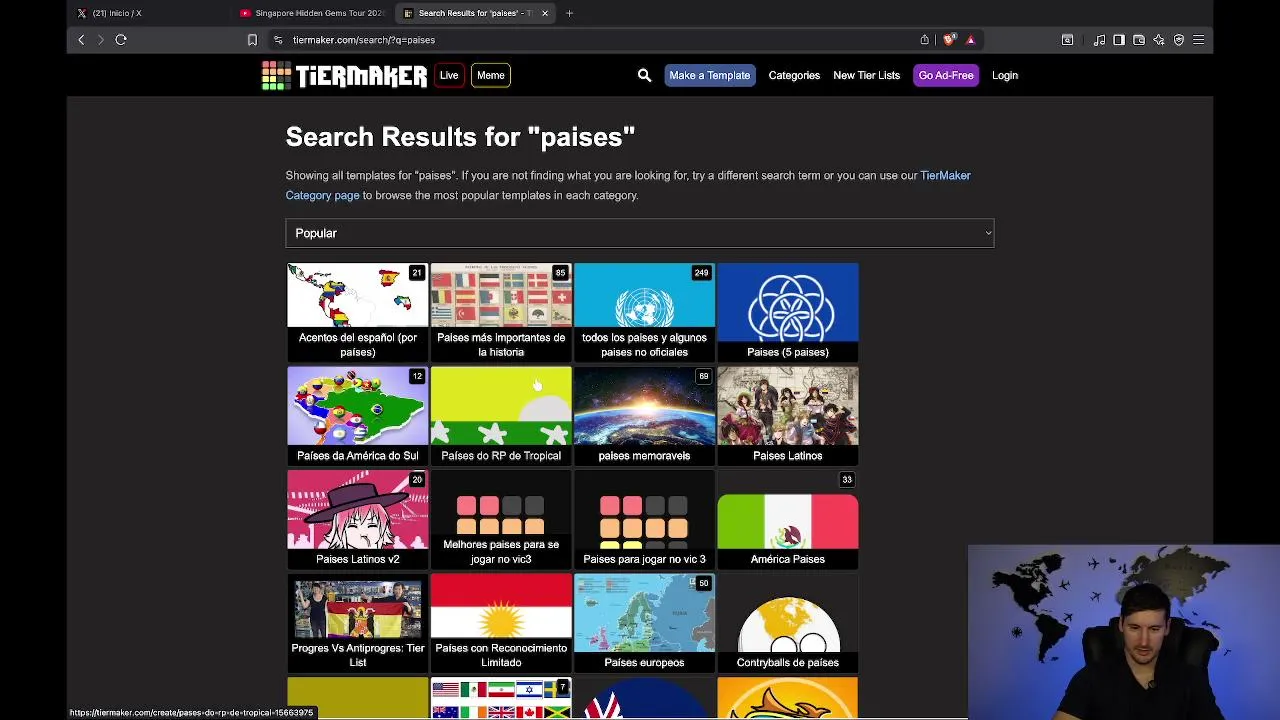Screen dimensions: 1280x720
Task: Switch to Singapore Hidden Gems tab
Action: point(312,13)
